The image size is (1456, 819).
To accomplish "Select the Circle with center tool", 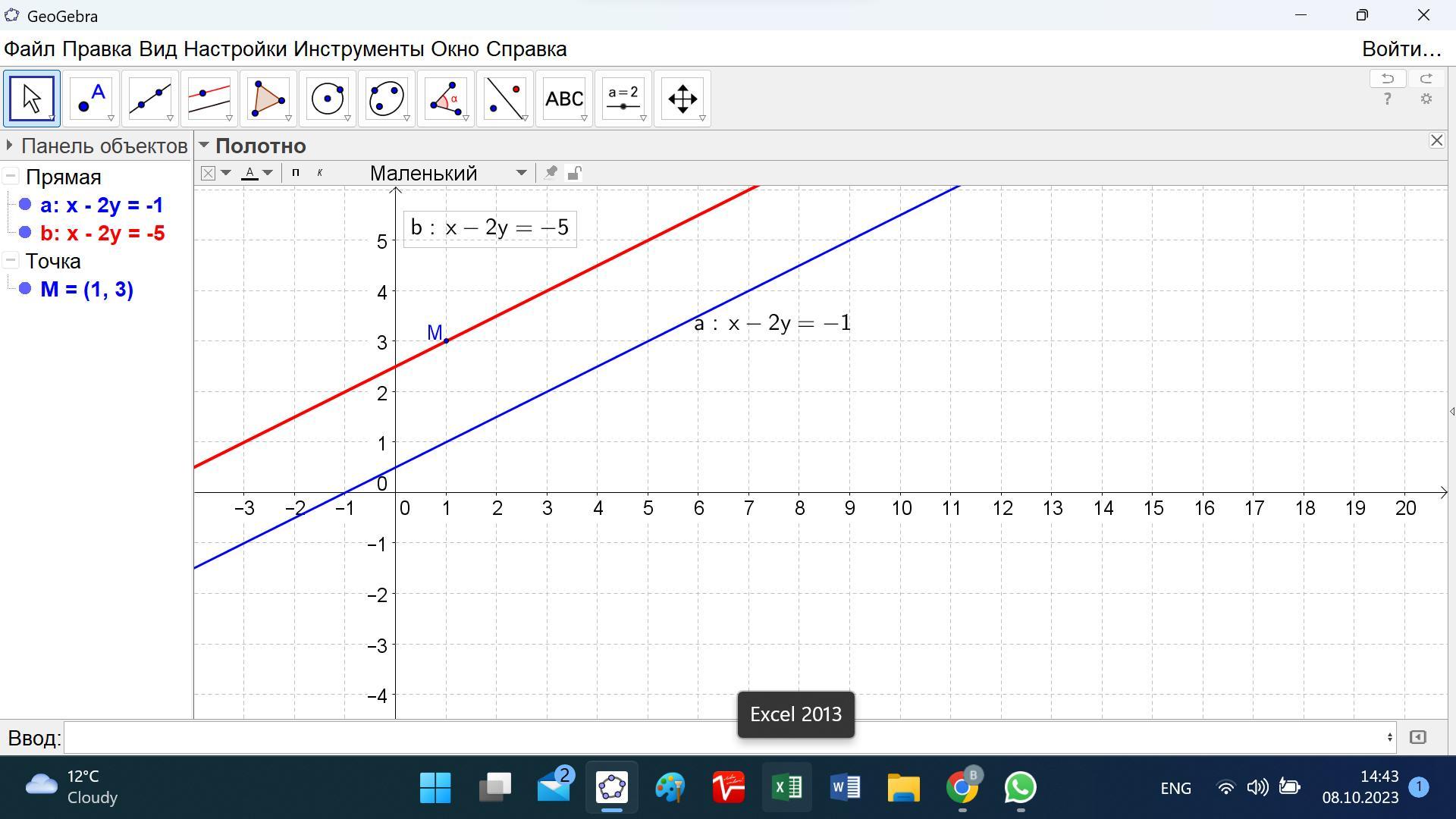I will (328, 99).
